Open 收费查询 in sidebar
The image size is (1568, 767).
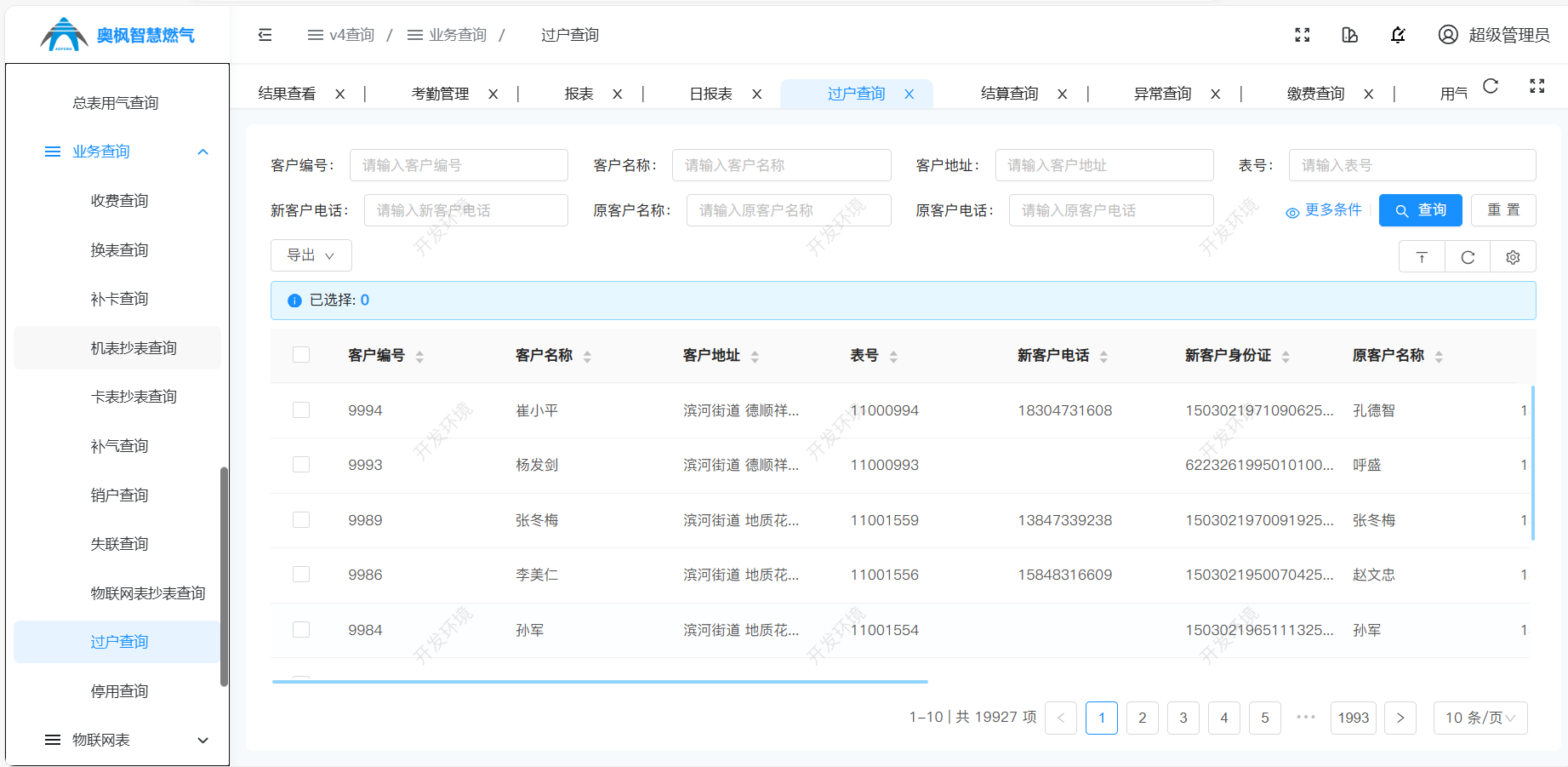[119, 201]
